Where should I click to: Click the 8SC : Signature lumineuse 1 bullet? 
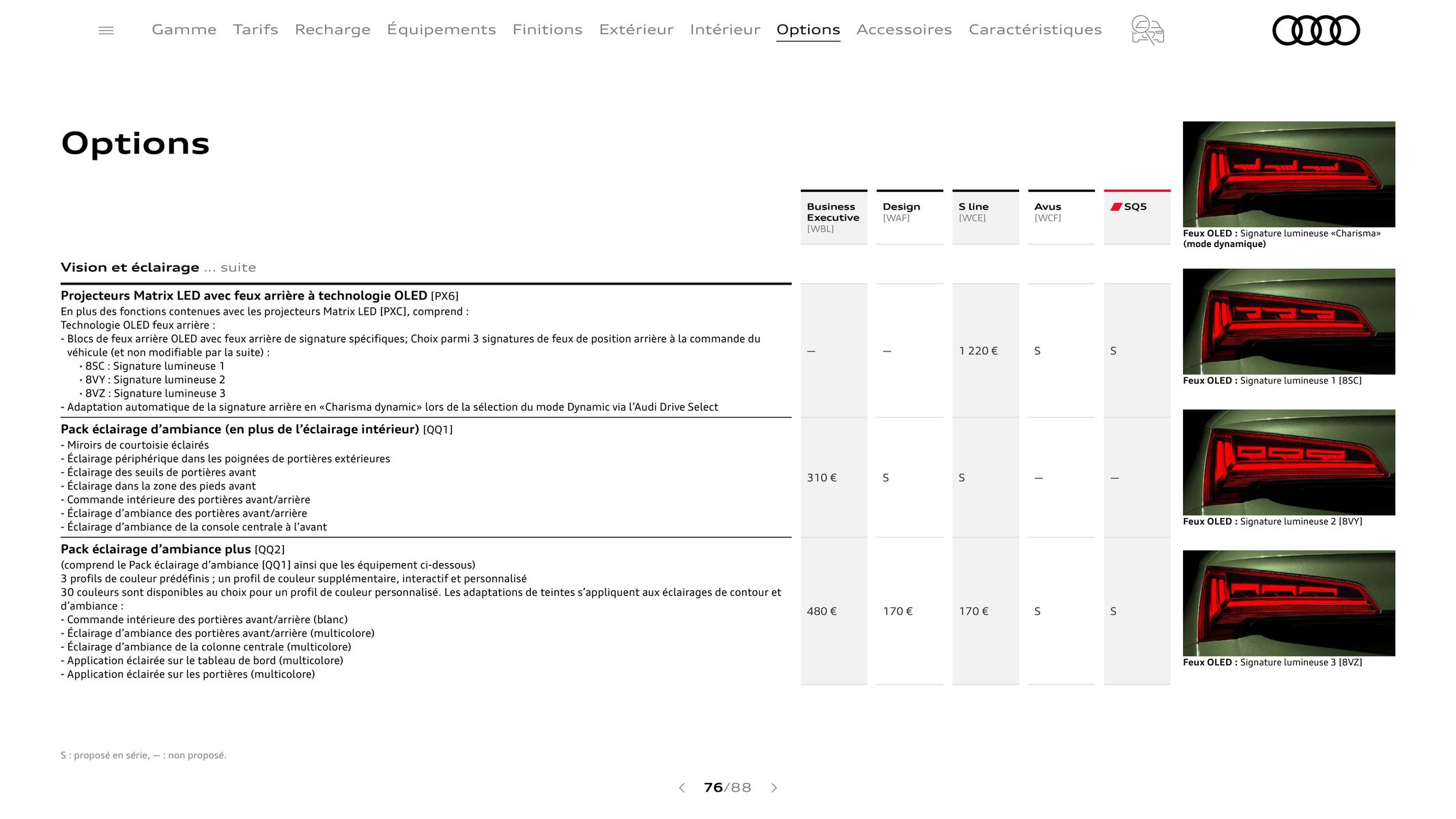[x=152, y=366]
